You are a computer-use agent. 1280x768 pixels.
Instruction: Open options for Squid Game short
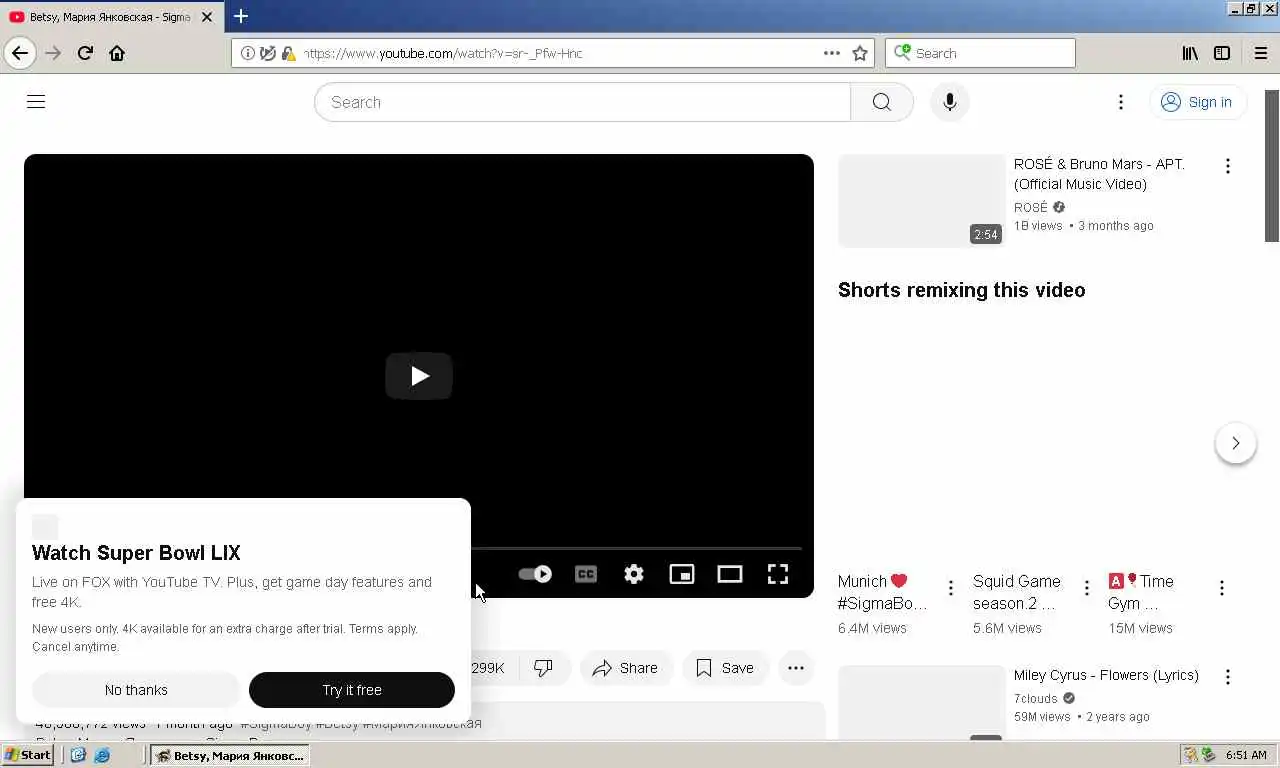[1087, 588]
